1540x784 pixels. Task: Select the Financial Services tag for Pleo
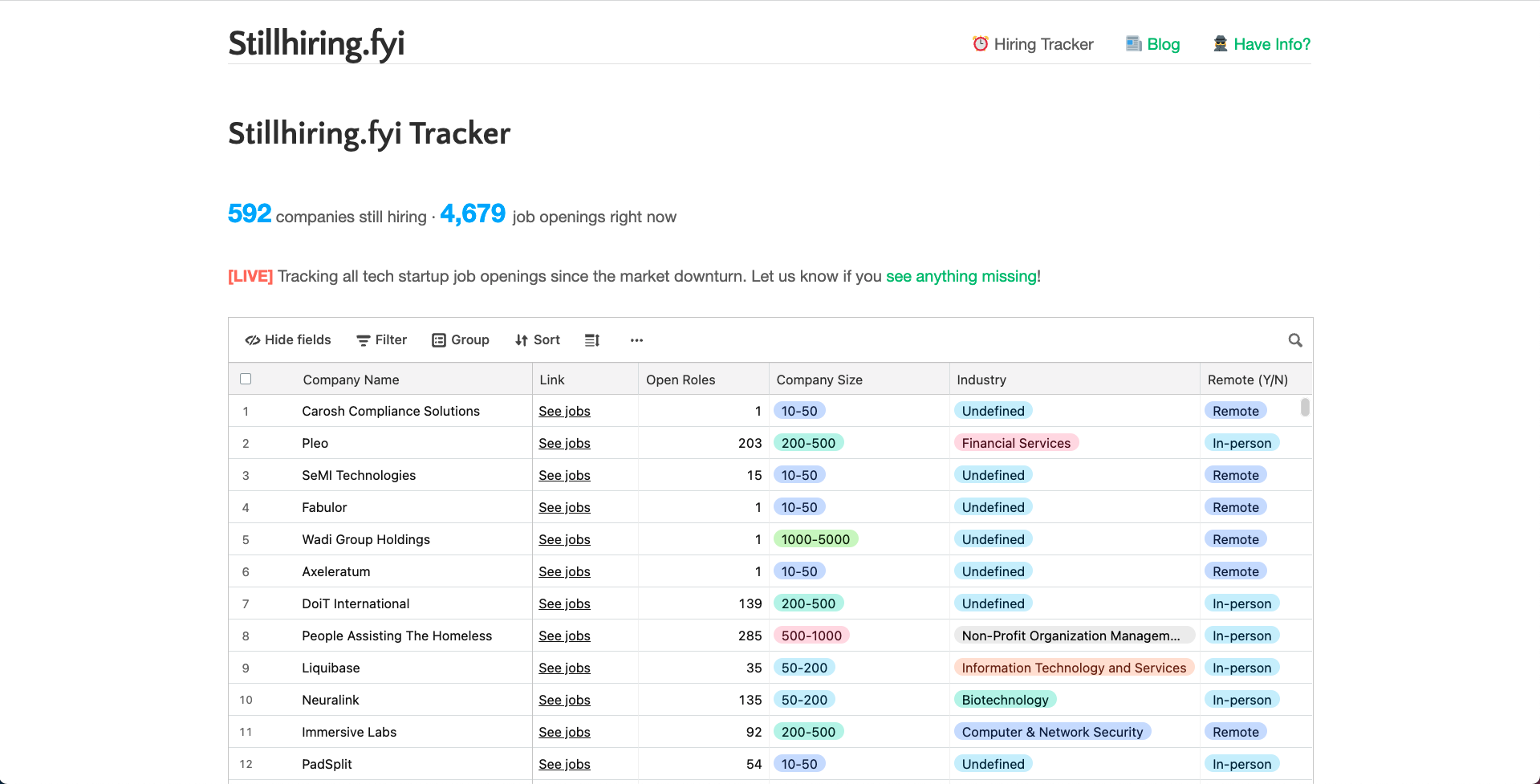tap(1016, 443)
